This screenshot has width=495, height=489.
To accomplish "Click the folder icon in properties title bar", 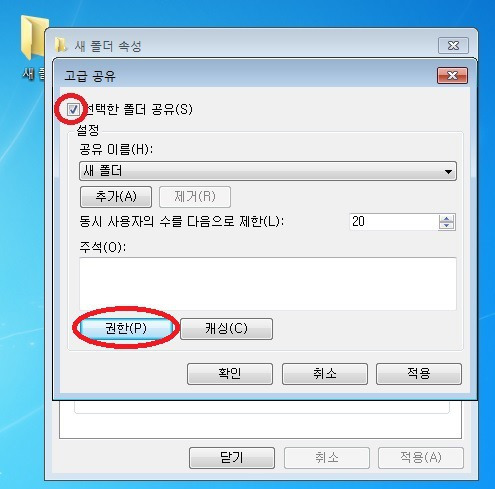I will coord(61,45).
